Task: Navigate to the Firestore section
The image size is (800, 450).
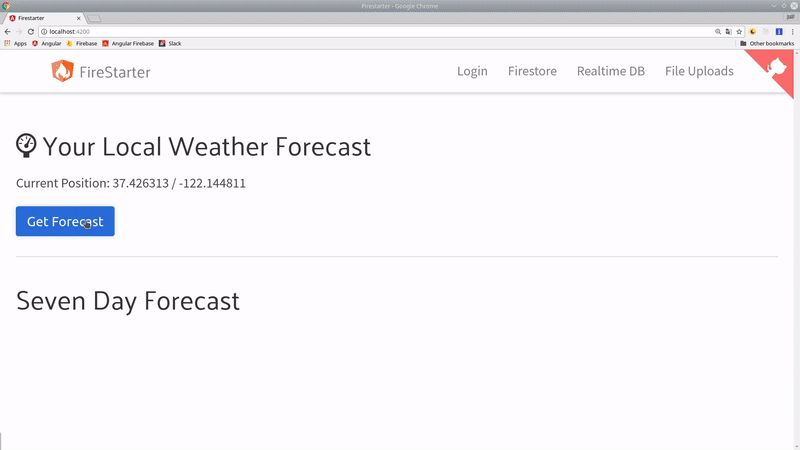Action: (532, 71)
